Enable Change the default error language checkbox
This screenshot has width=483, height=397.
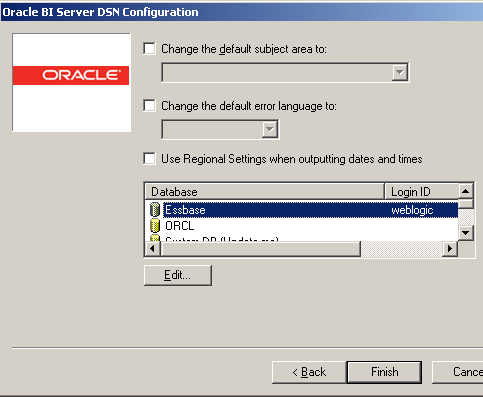[149, 106]
